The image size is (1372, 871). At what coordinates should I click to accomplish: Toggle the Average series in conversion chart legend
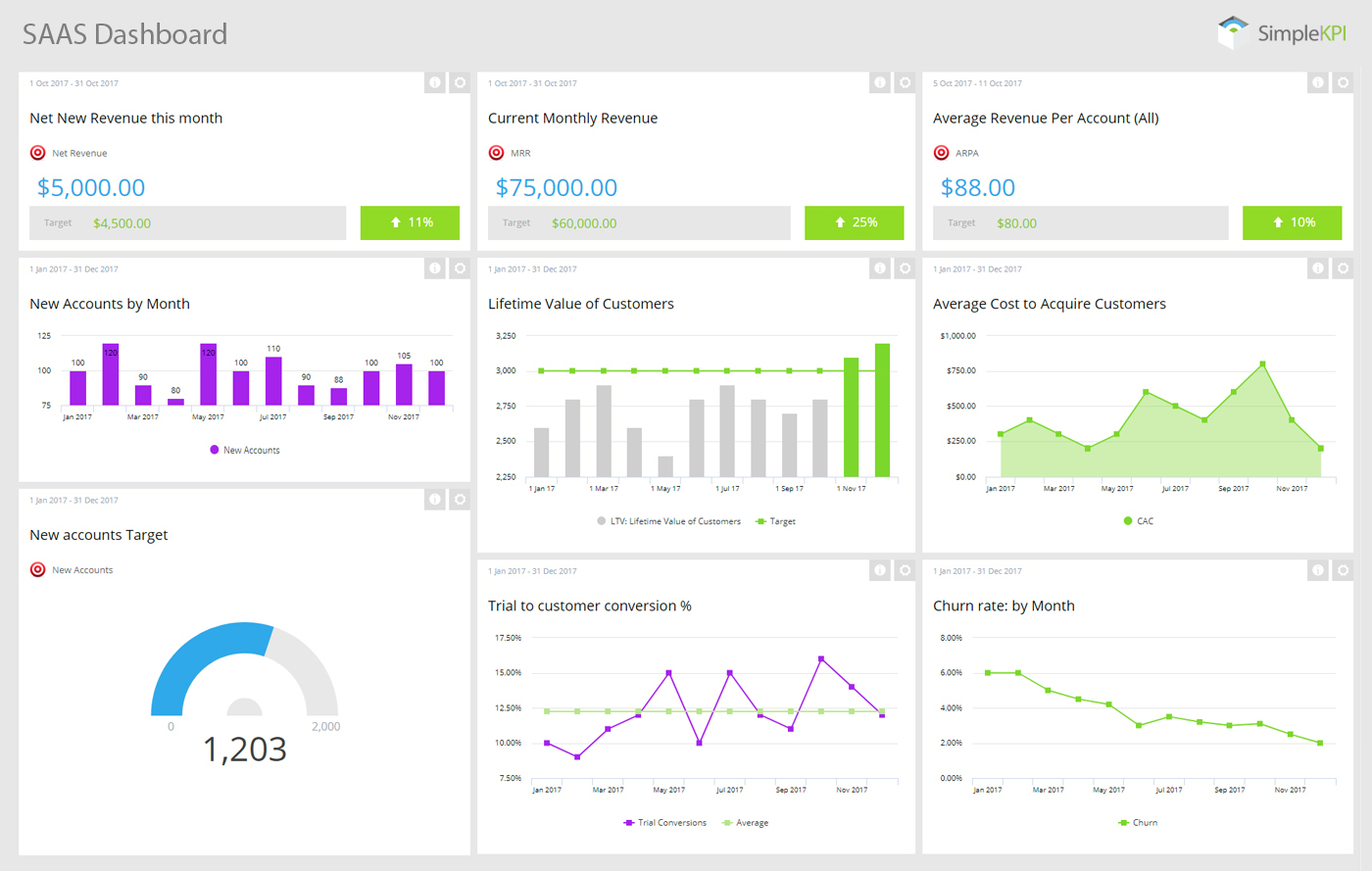[x=745, y=822]
